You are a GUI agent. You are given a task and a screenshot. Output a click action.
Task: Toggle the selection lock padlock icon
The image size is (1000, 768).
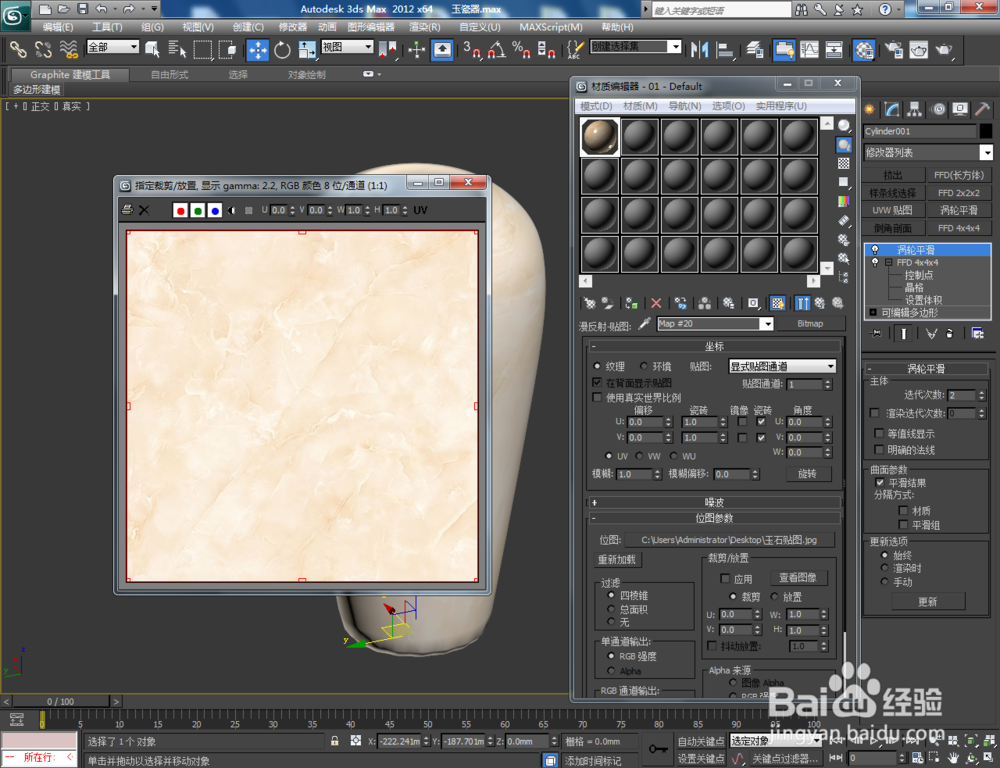(335, 741)
